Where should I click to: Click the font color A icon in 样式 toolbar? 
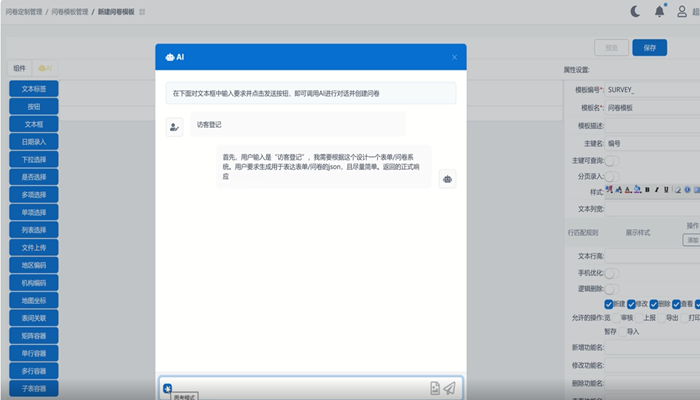tap(628, 190)
